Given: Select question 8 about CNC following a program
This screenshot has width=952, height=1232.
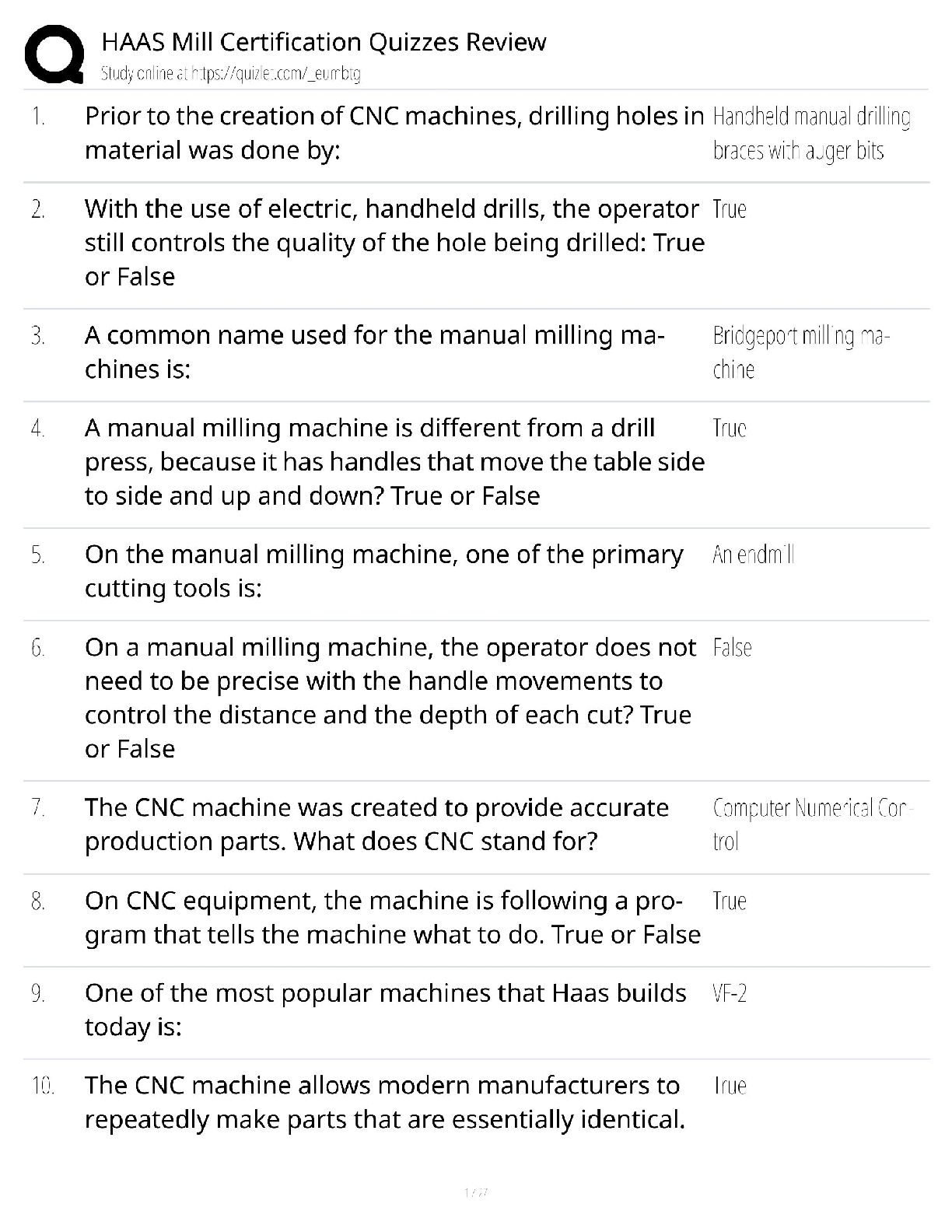Looking at the screenshot, I should tap(392, 917).
